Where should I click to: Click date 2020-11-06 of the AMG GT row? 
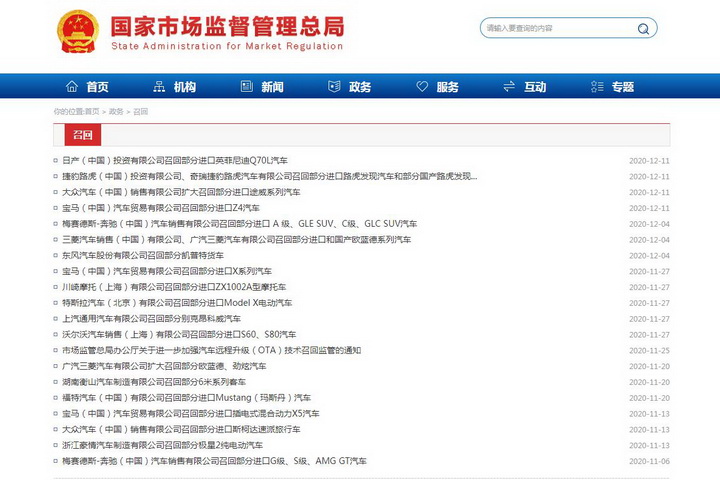pos(649,462)
